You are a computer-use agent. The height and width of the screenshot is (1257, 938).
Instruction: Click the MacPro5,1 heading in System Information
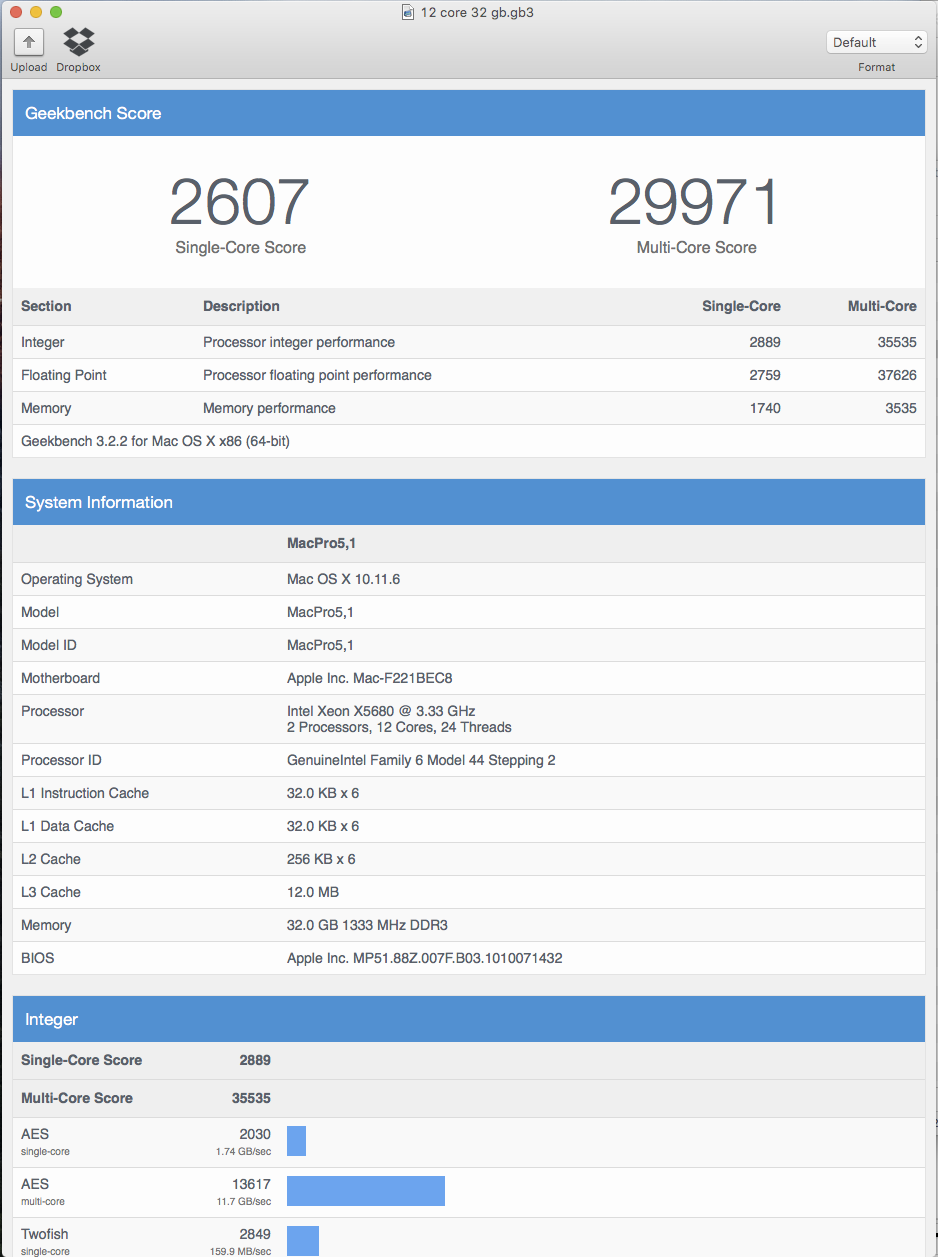[321, 543]
